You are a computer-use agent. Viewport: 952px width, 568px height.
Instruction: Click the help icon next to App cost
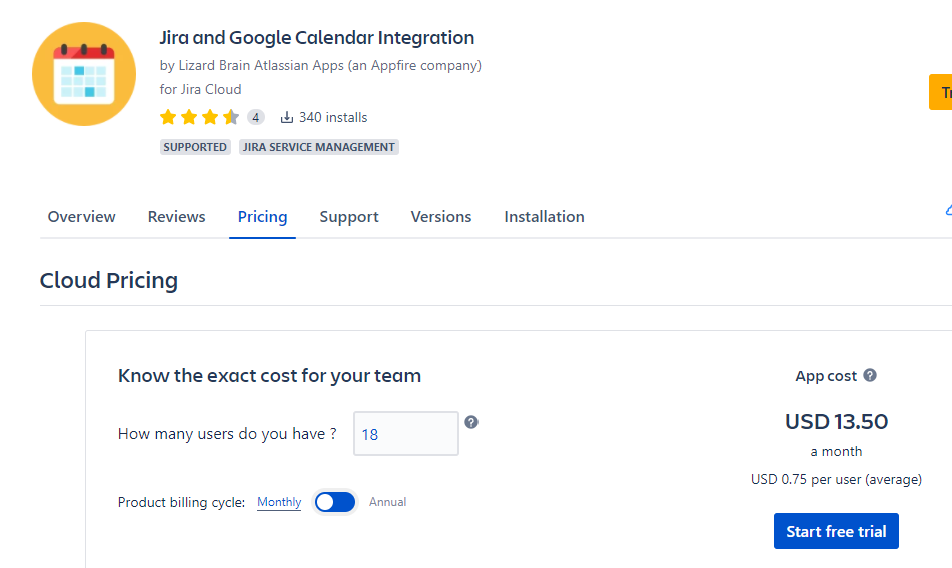(x=870, y=375)
